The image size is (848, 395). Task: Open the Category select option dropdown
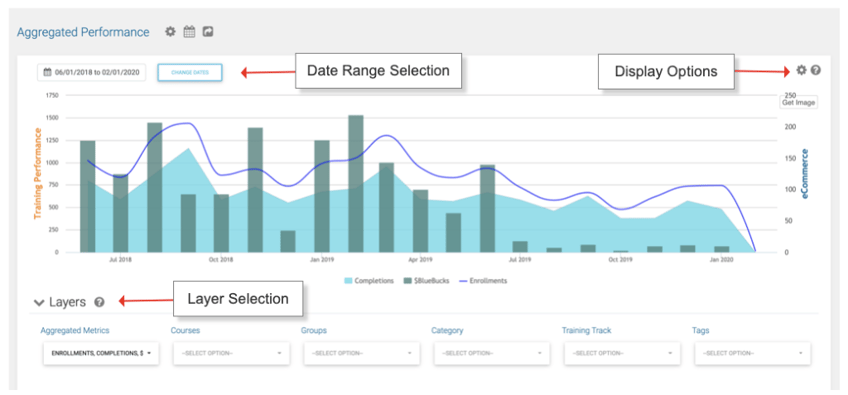tap(492, 353)
